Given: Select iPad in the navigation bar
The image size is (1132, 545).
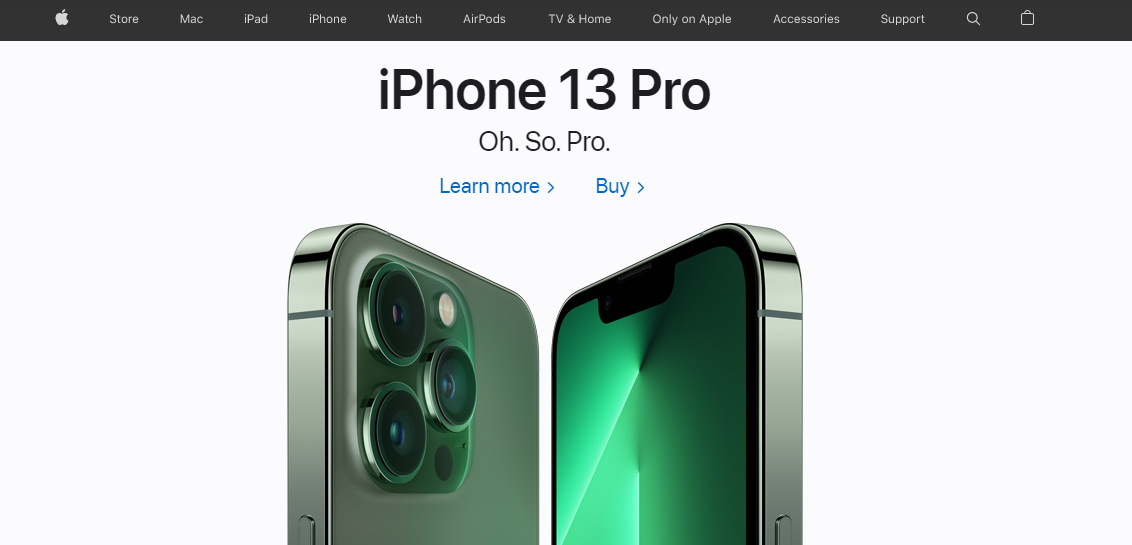Looking at the screenshot, I should tap(256, 19).
